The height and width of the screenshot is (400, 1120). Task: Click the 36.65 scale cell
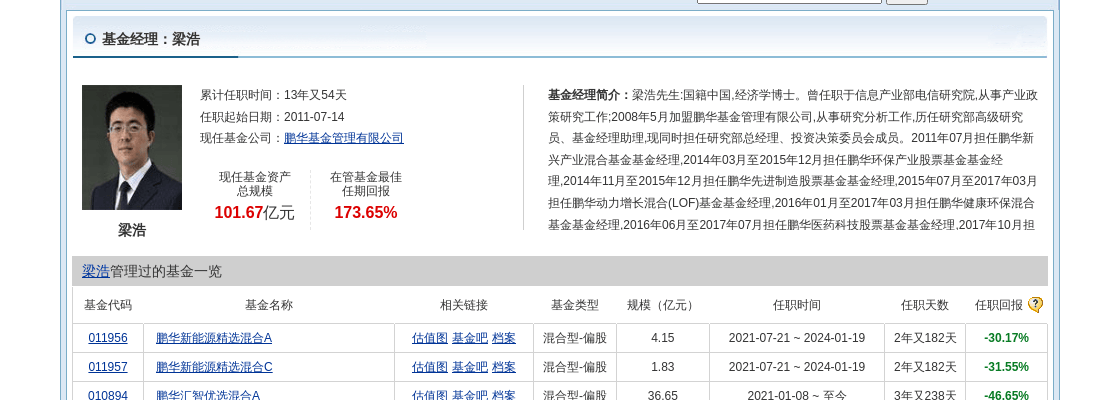coord(662,395)
